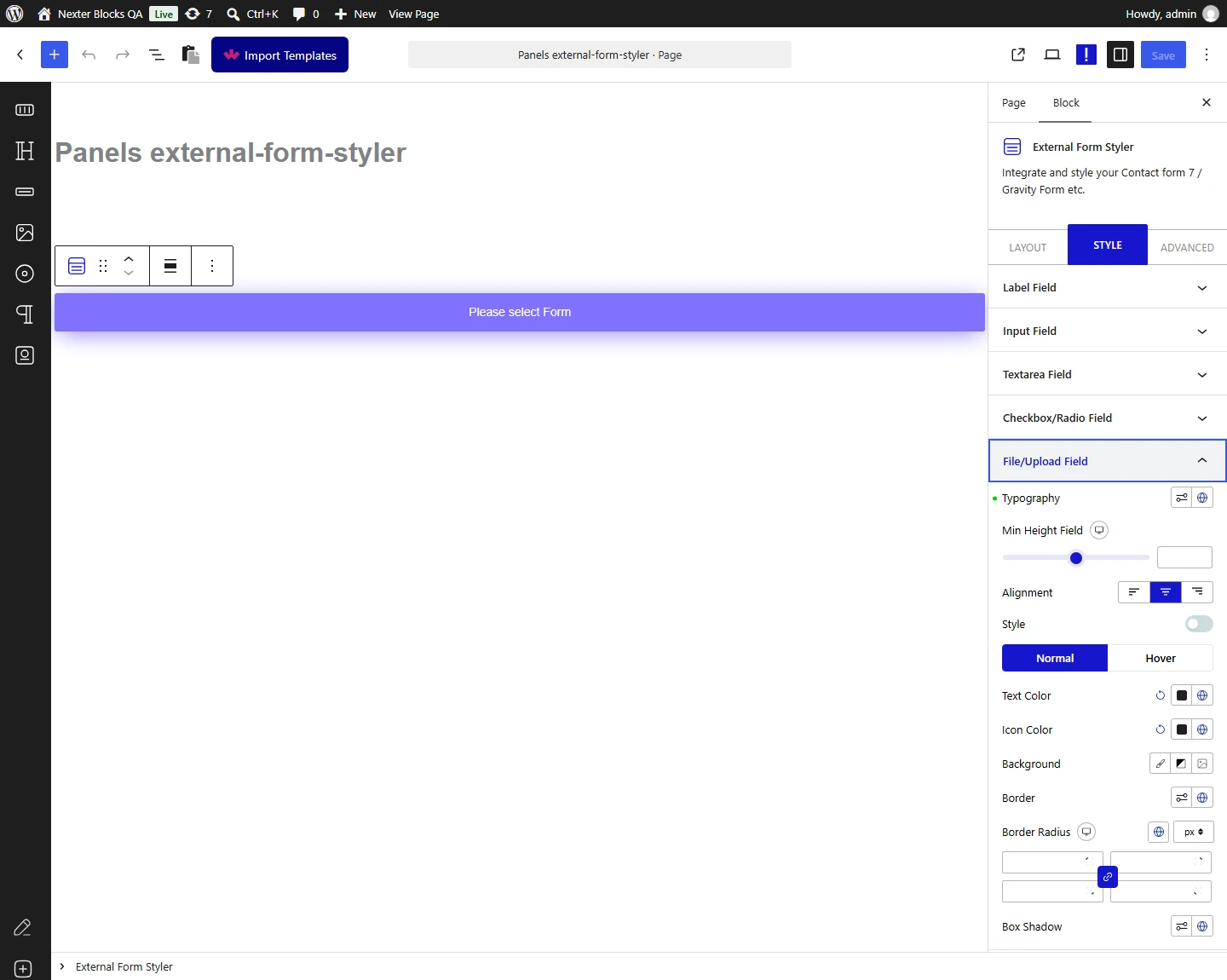
Task: Adjust the Min Height Field slider
Action: 1076,558
